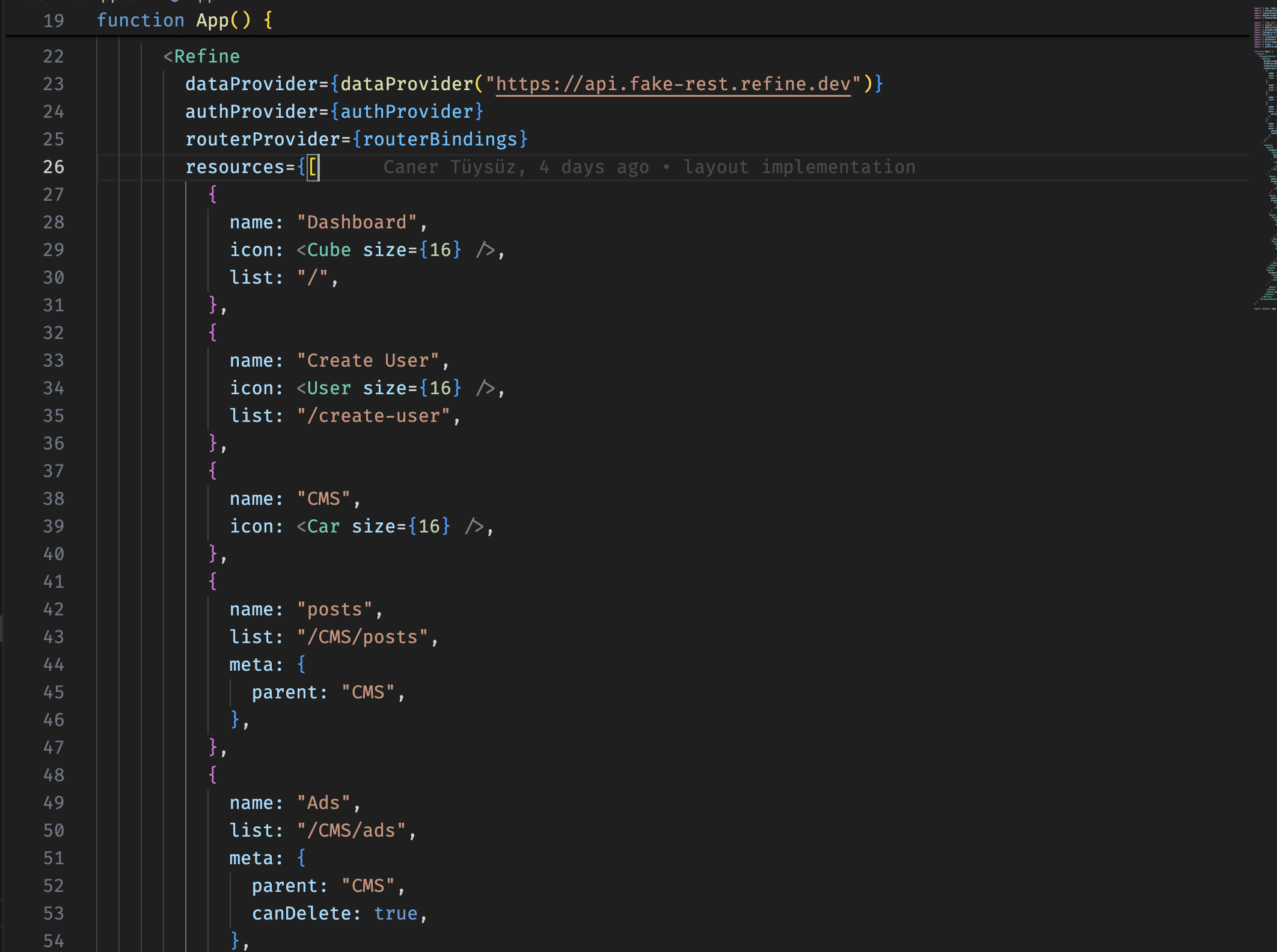Click the 'Caner Tüysüz, 4 days ago' blame annotation

tap(516, 167)
